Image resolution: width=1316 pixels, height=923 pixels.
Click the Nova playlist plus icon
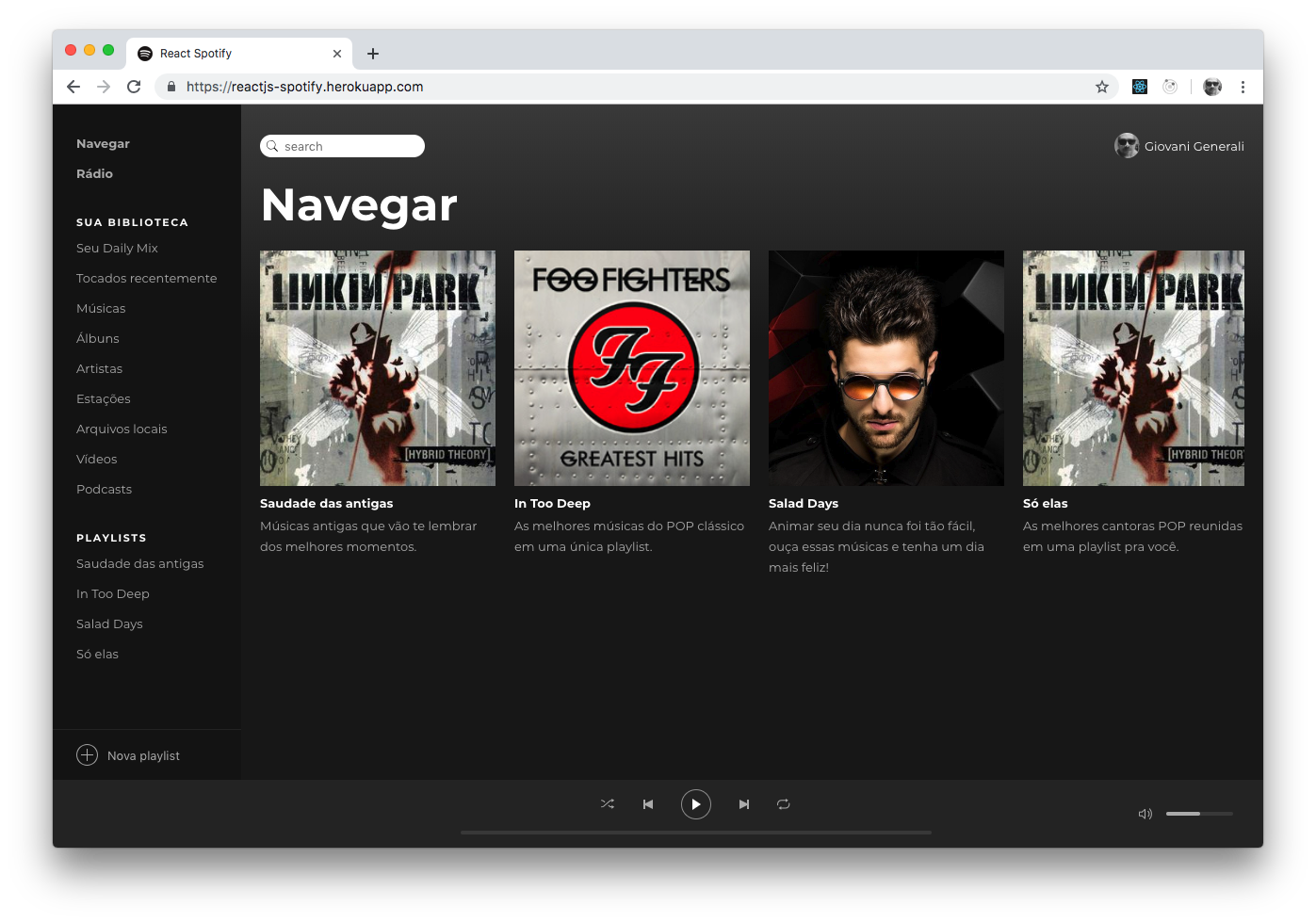click(x=87, y=755)
